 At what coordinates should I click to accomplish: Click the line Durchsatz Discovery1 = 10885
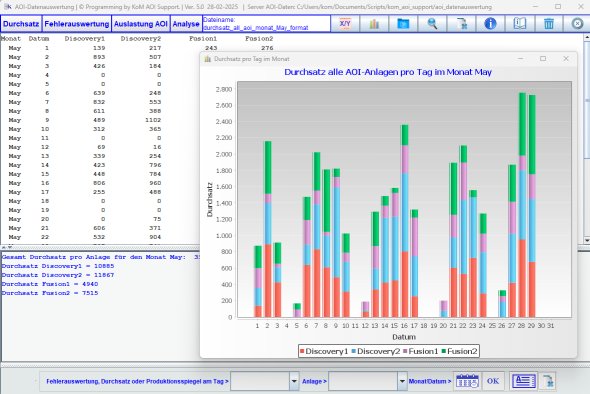(58, 266)
